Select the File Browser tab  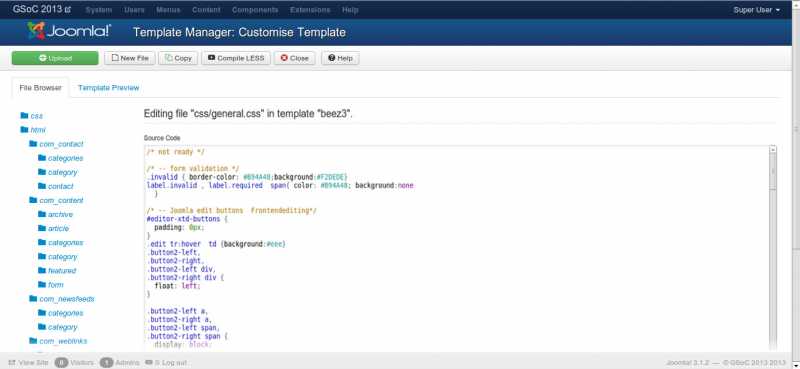[41, 88]
